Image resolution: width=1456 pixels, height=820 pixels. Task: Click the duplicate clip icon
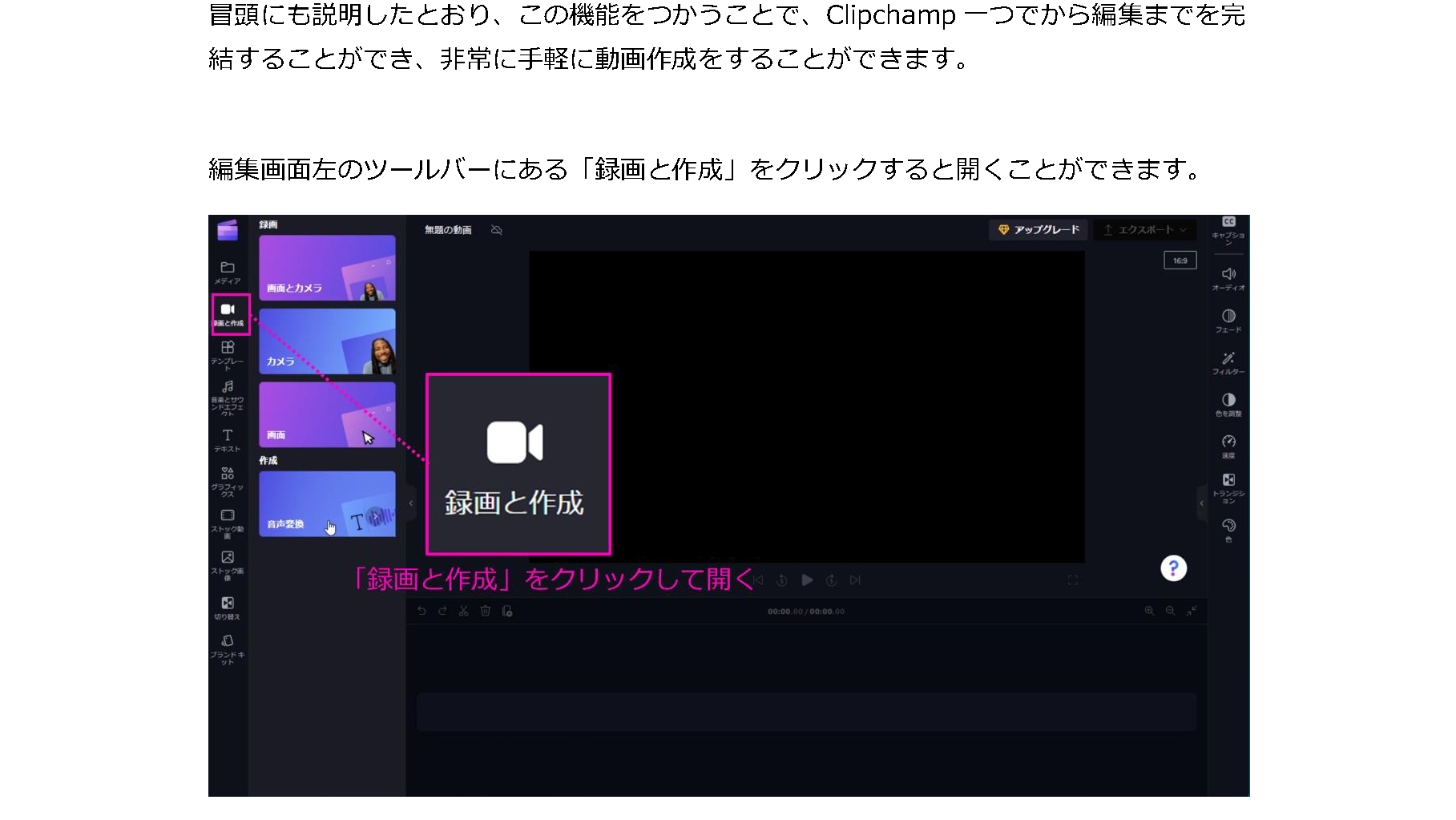pyautogui.click(x=507, y=611)
